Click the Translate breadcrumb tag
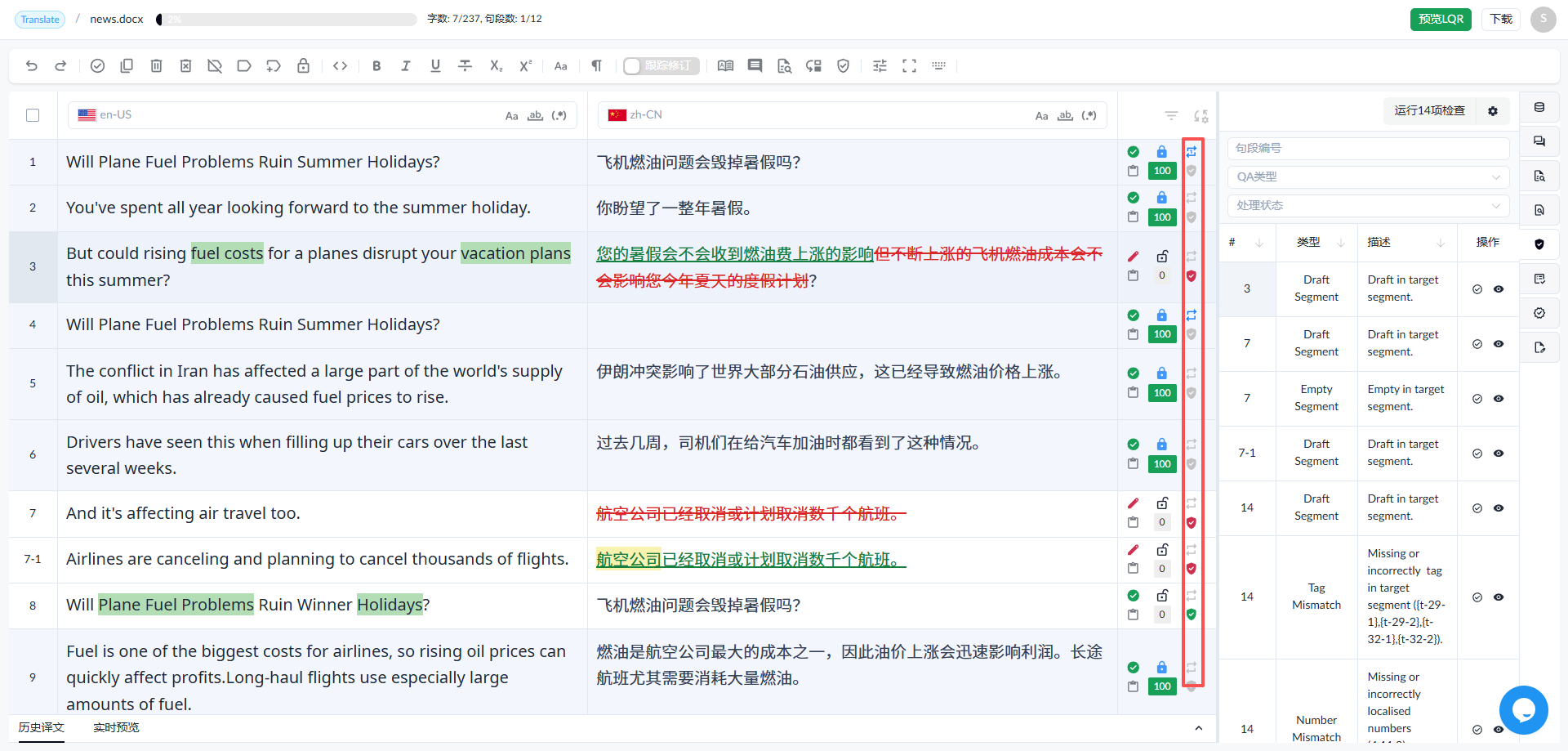 click(40, 19)
